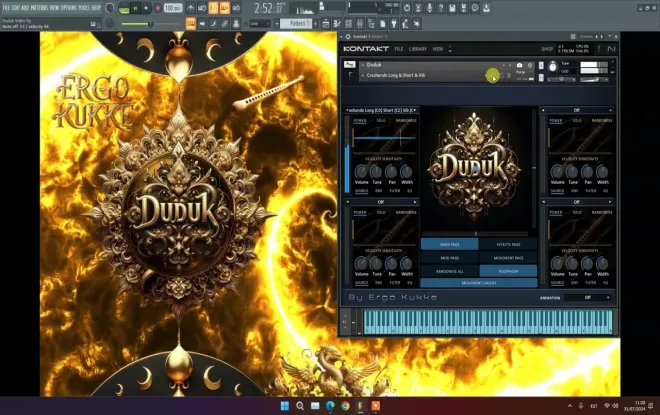Screen dimensions: 660x415
Task: Click the FL Studio stop button
Action: (x=146, y=8)
